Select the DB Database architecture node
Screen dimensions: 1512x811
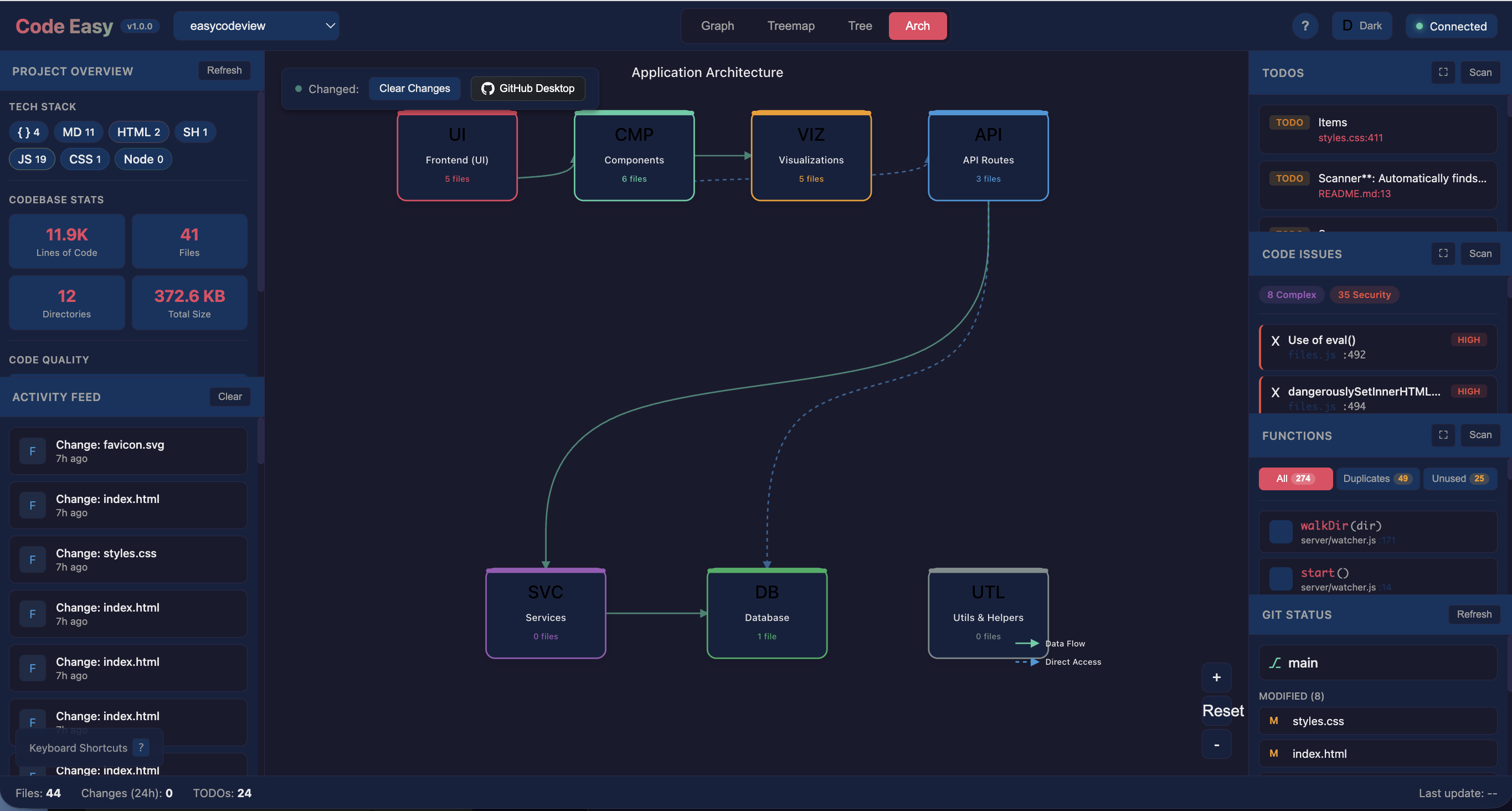767,613
